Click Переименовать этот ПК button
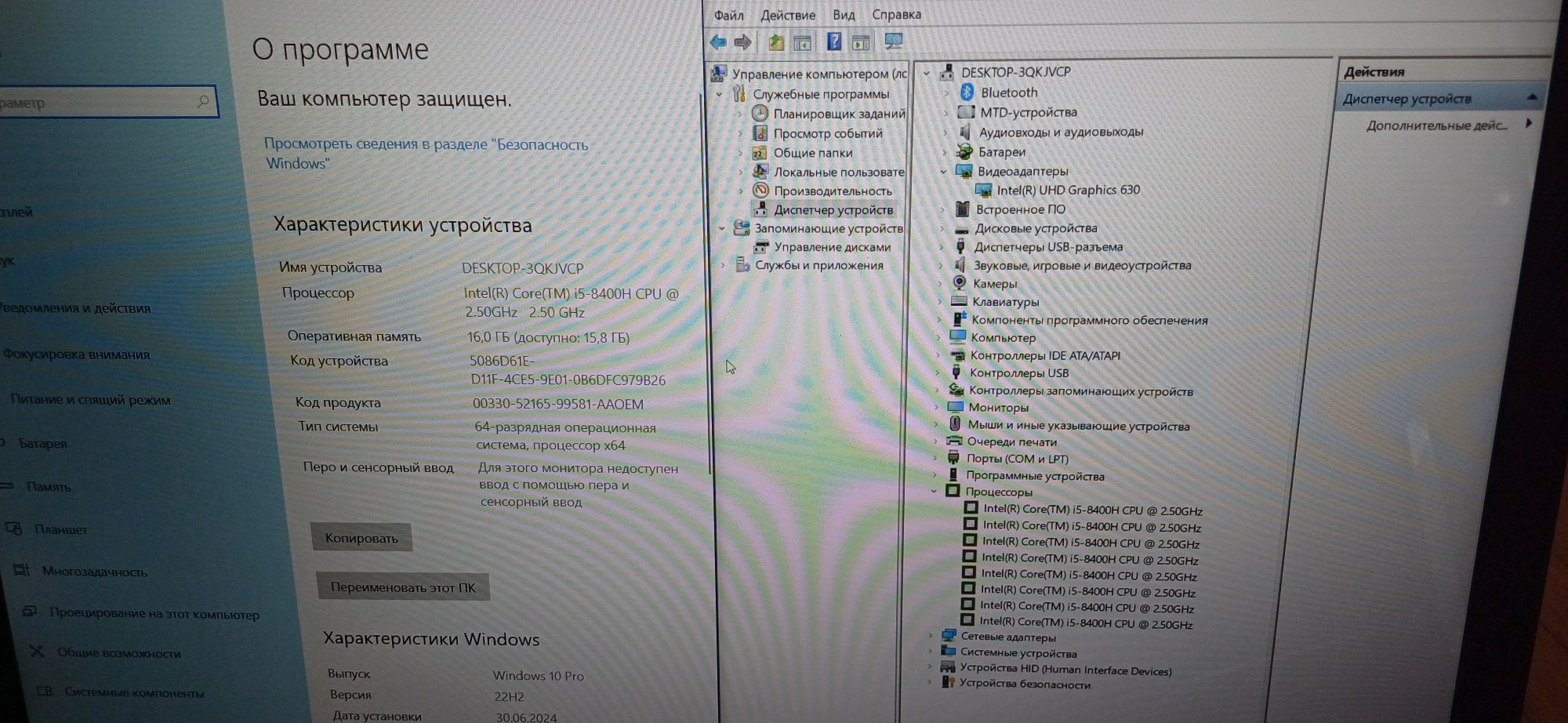Image resolution: width=1568 pixels, height=723 pixels. pyautogui.click(x=403, y=587)
